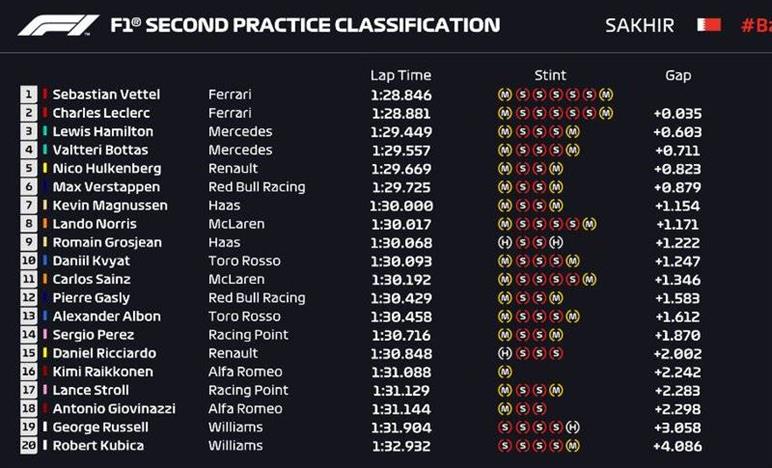Click the Bahrain flag beside SAKHIR
Viewport: 772px width, 468px height.
707,24
